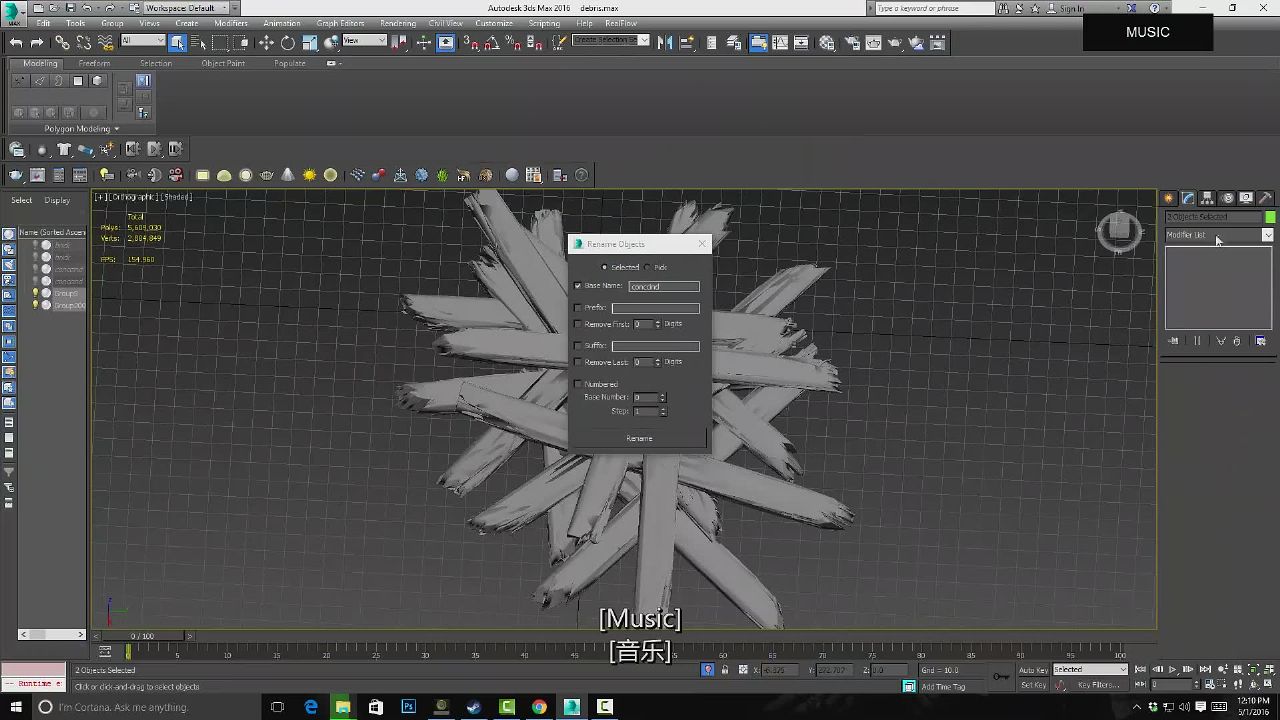Click the Redo arrow in main toolbar

click(x=37, y=42)
